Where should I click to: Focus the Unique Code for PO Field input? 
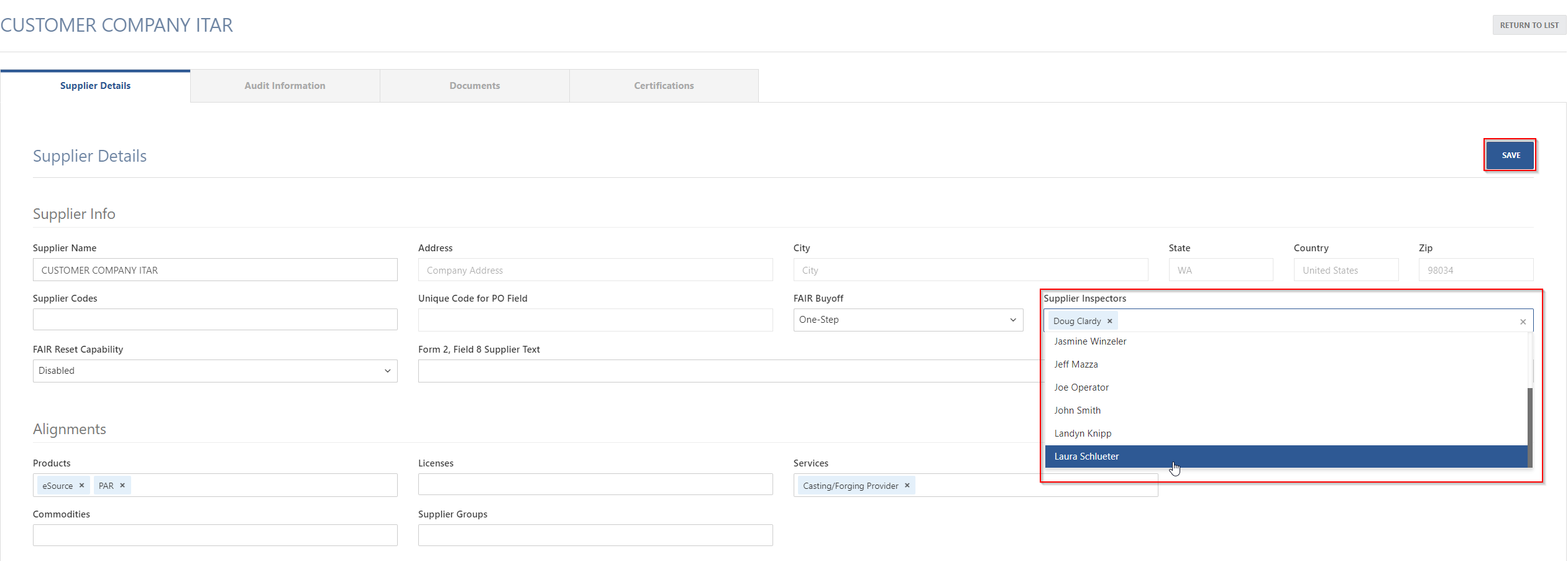(595, 320)
